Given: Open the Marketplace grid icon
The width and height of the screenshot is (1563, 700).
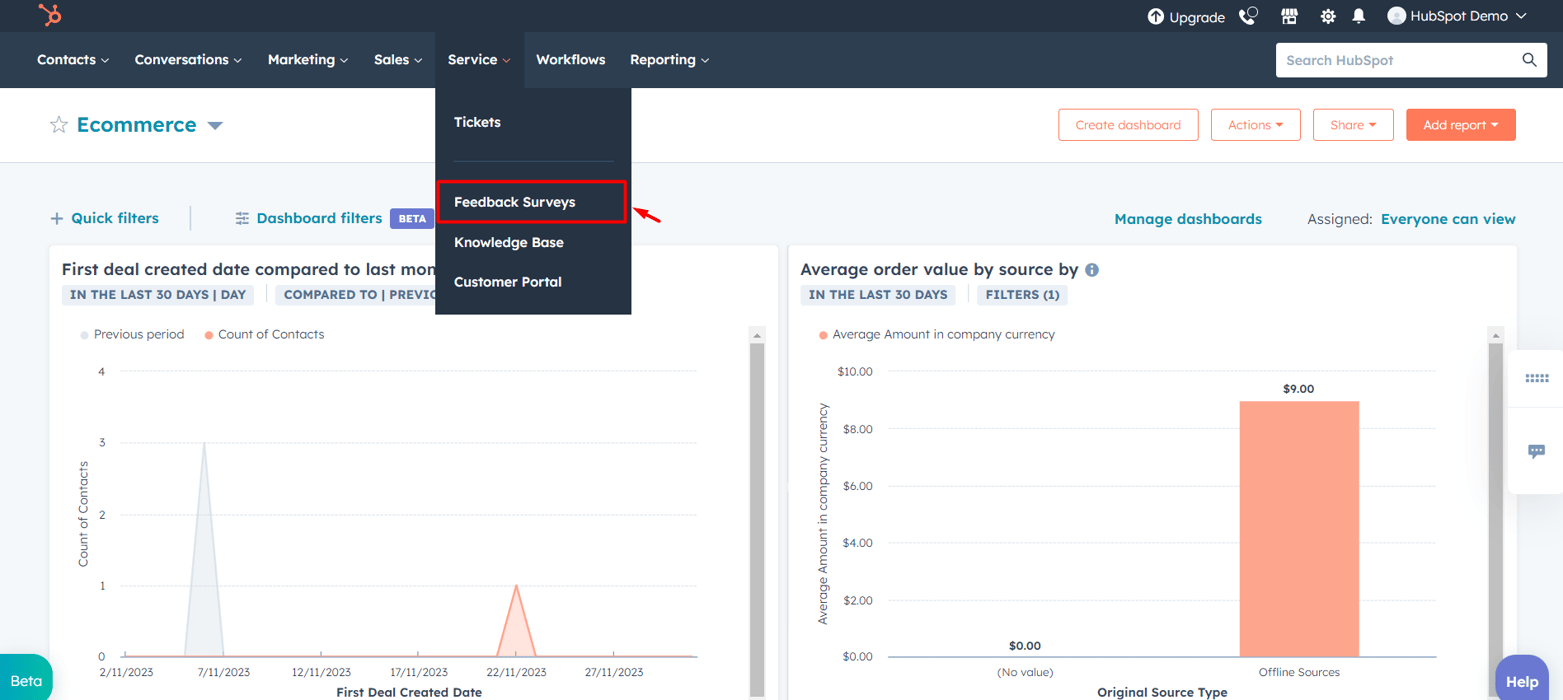Looking at the screenshot, I should (1289, 15).
